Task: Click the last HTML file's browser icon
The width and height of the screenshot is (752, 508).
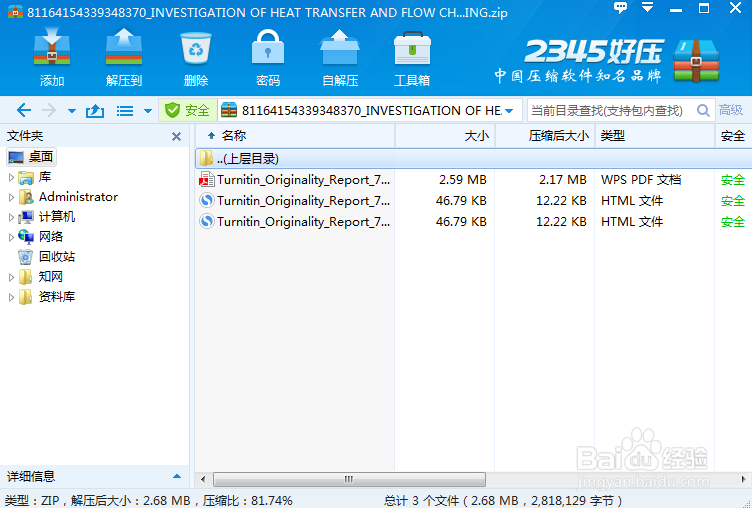Action: coord(207,222)
